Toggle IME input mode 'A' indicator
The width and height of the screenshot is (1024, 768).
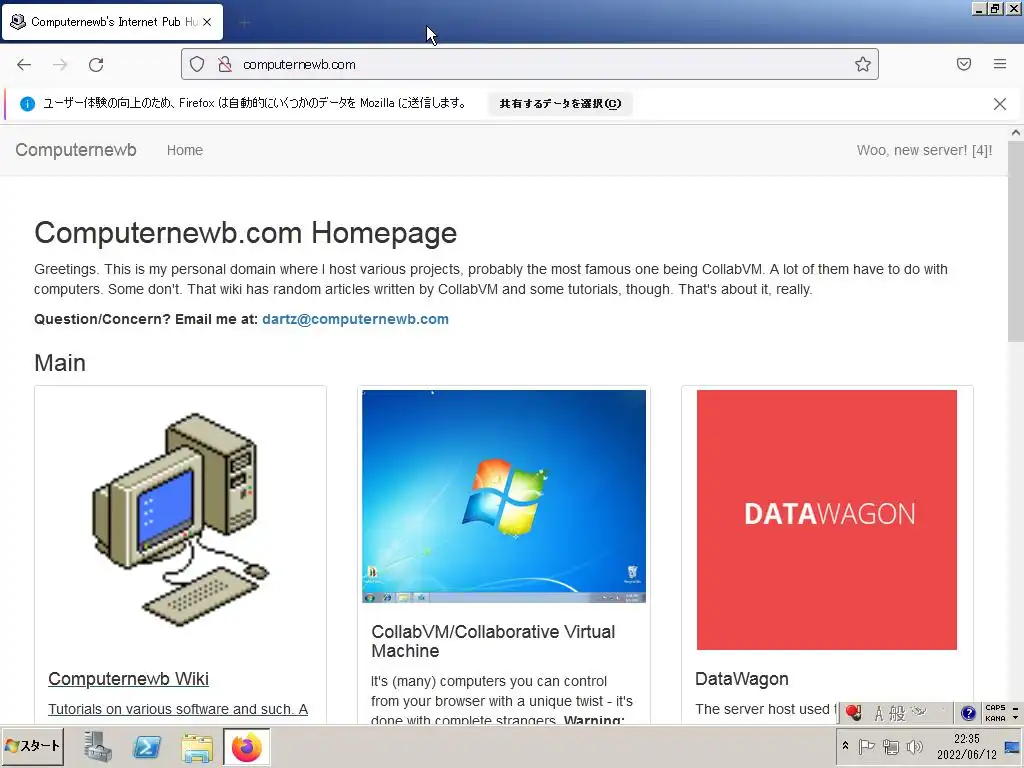pyautogui.click(x=879, y=713)
